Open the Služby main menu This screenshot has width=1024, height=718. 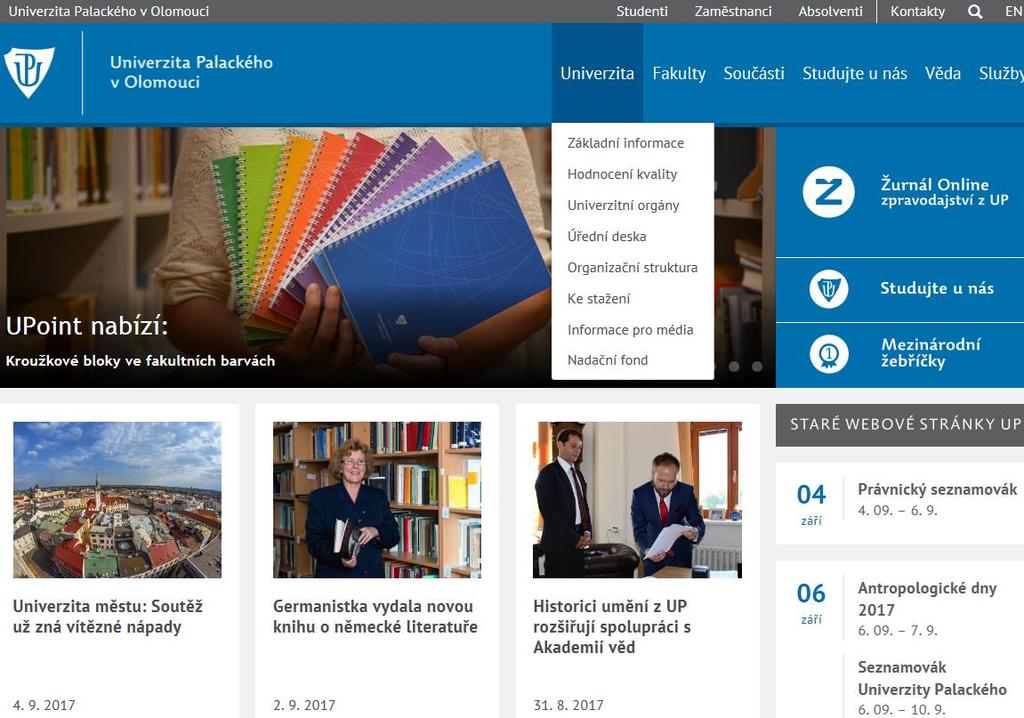[x=1001, y=73]
